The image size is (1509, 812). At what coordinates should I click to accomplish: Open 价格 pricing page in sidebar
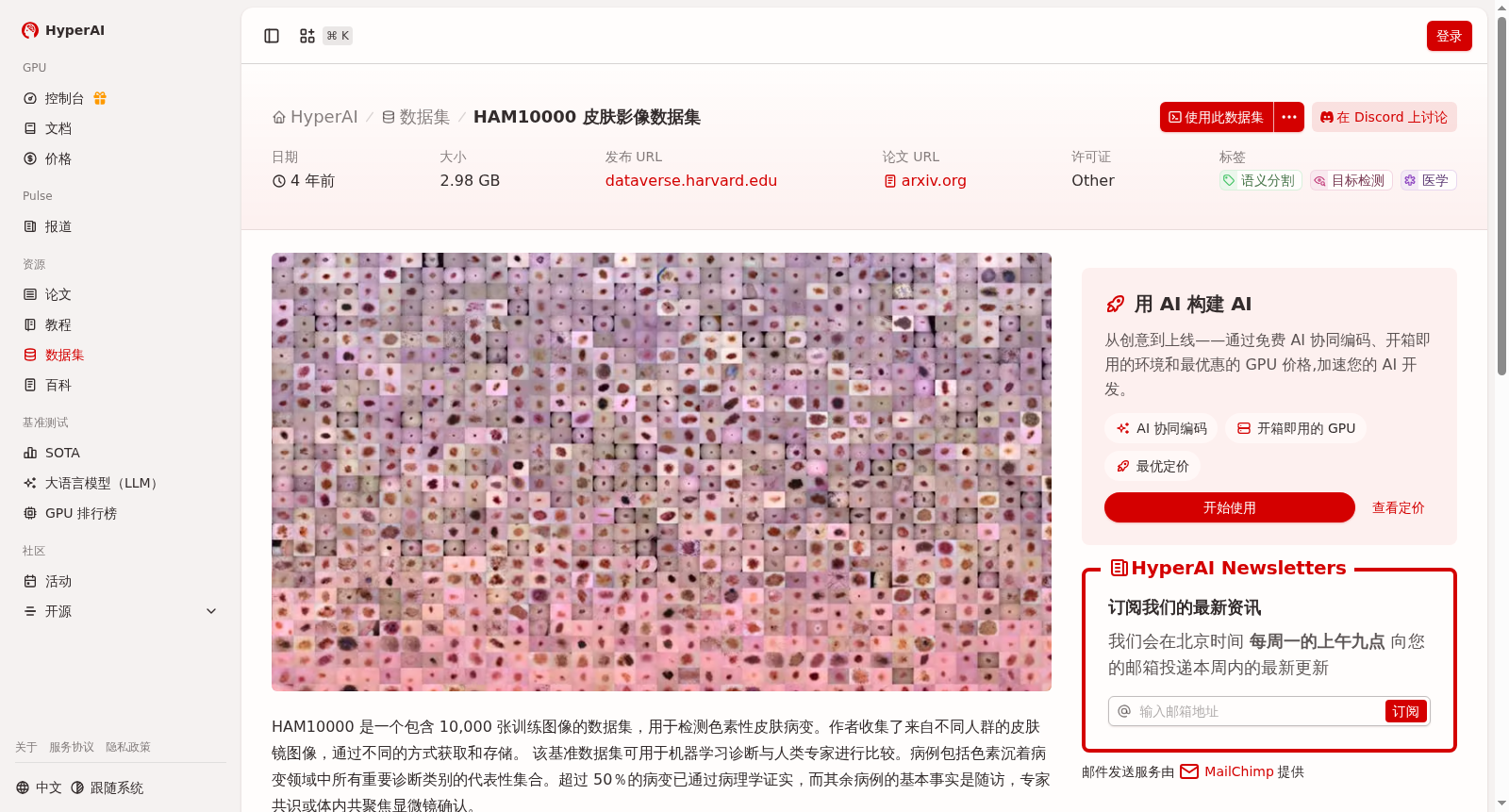(58, 158)
